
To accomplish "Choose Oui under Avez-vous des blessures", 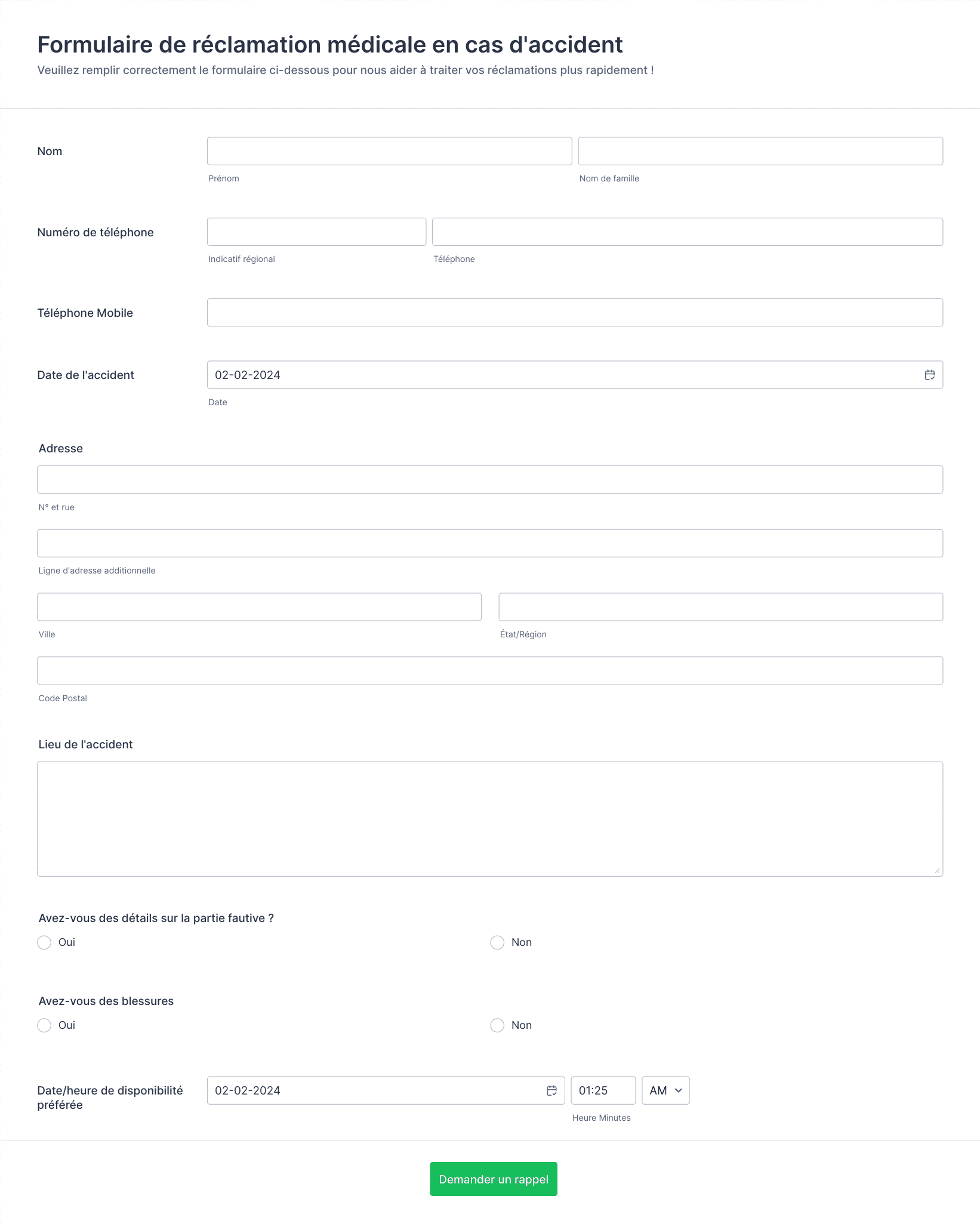I will point(44,1025).
